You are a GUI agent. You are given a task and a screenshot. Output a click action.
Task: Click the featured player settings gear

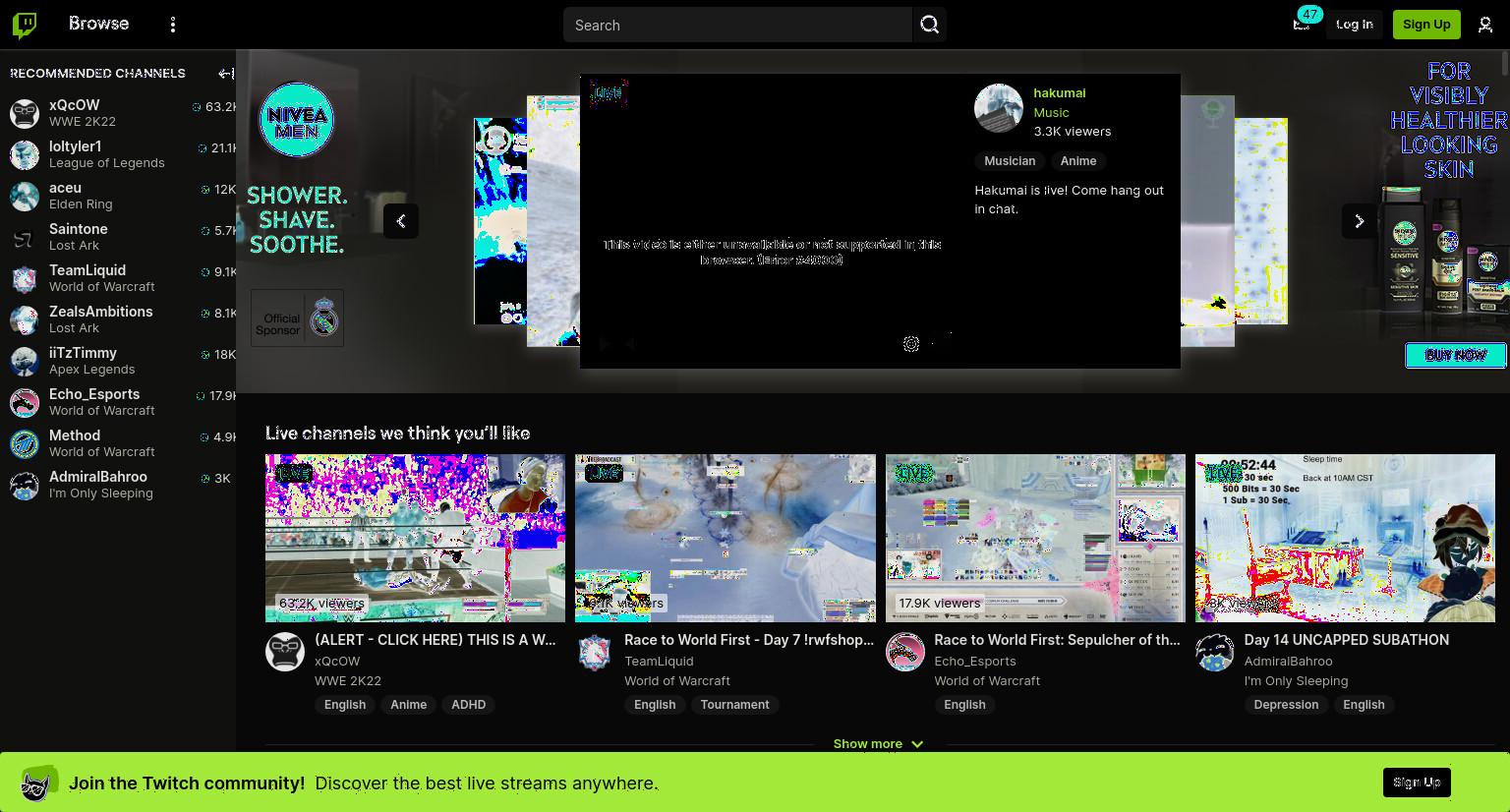(911, 343)
